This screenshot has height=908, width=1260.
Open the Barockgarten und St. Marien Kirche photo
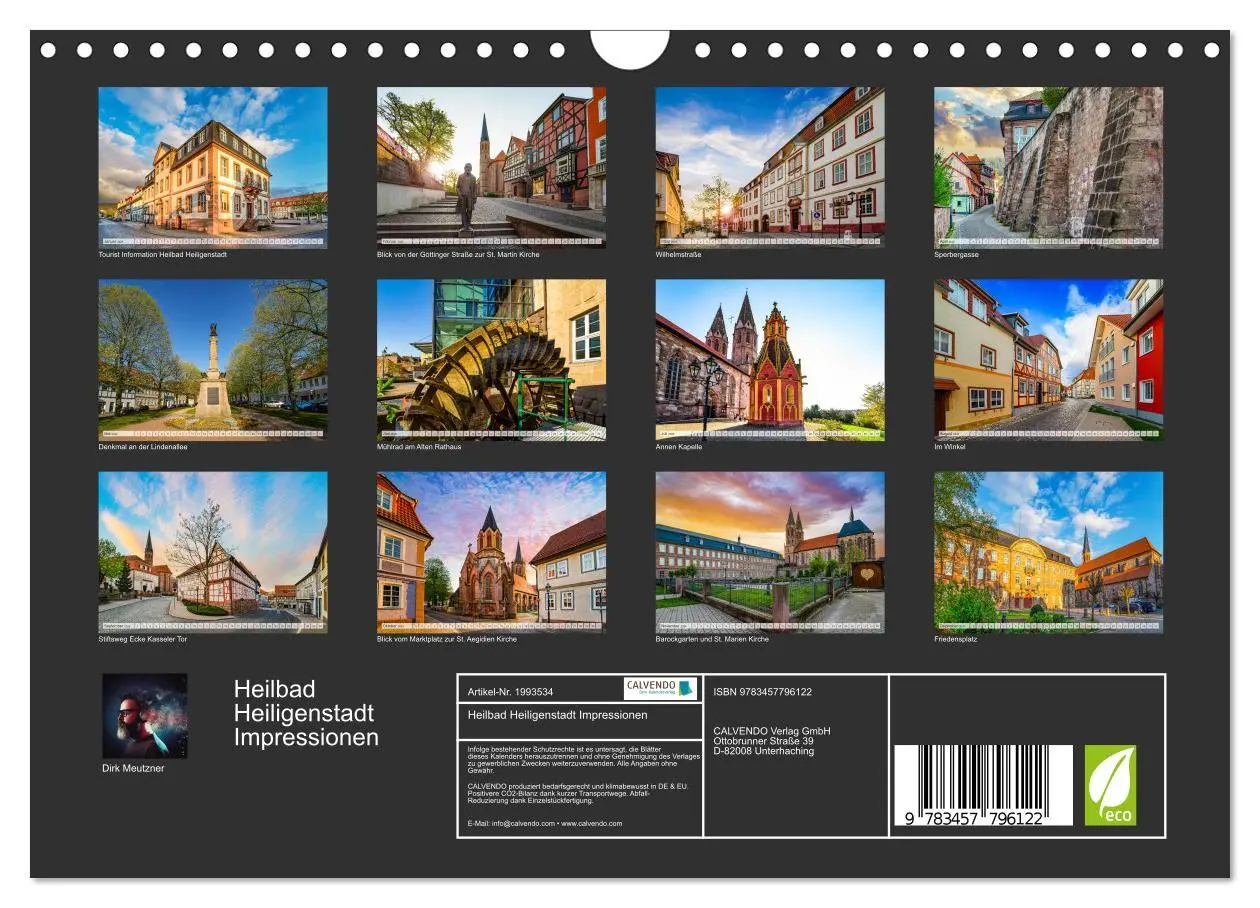(770, 552)
